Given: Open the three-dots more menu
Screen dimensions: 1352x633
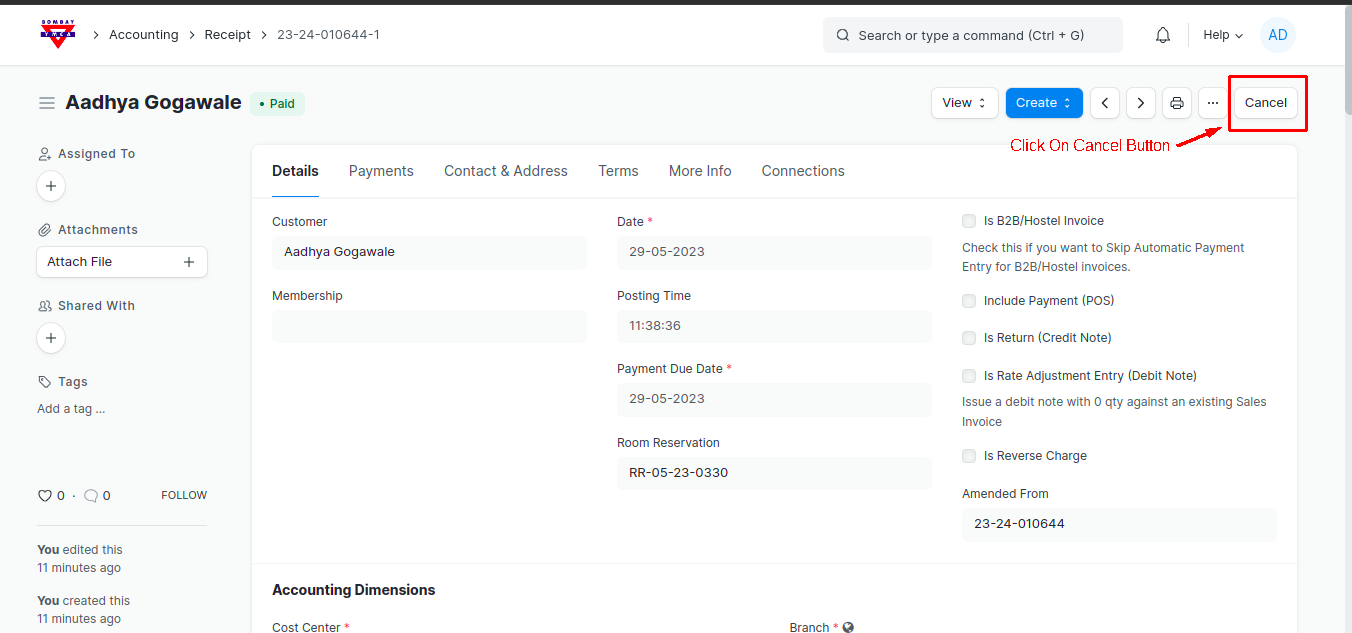Looking at the screenshot, I should (x=1212, y=103).
